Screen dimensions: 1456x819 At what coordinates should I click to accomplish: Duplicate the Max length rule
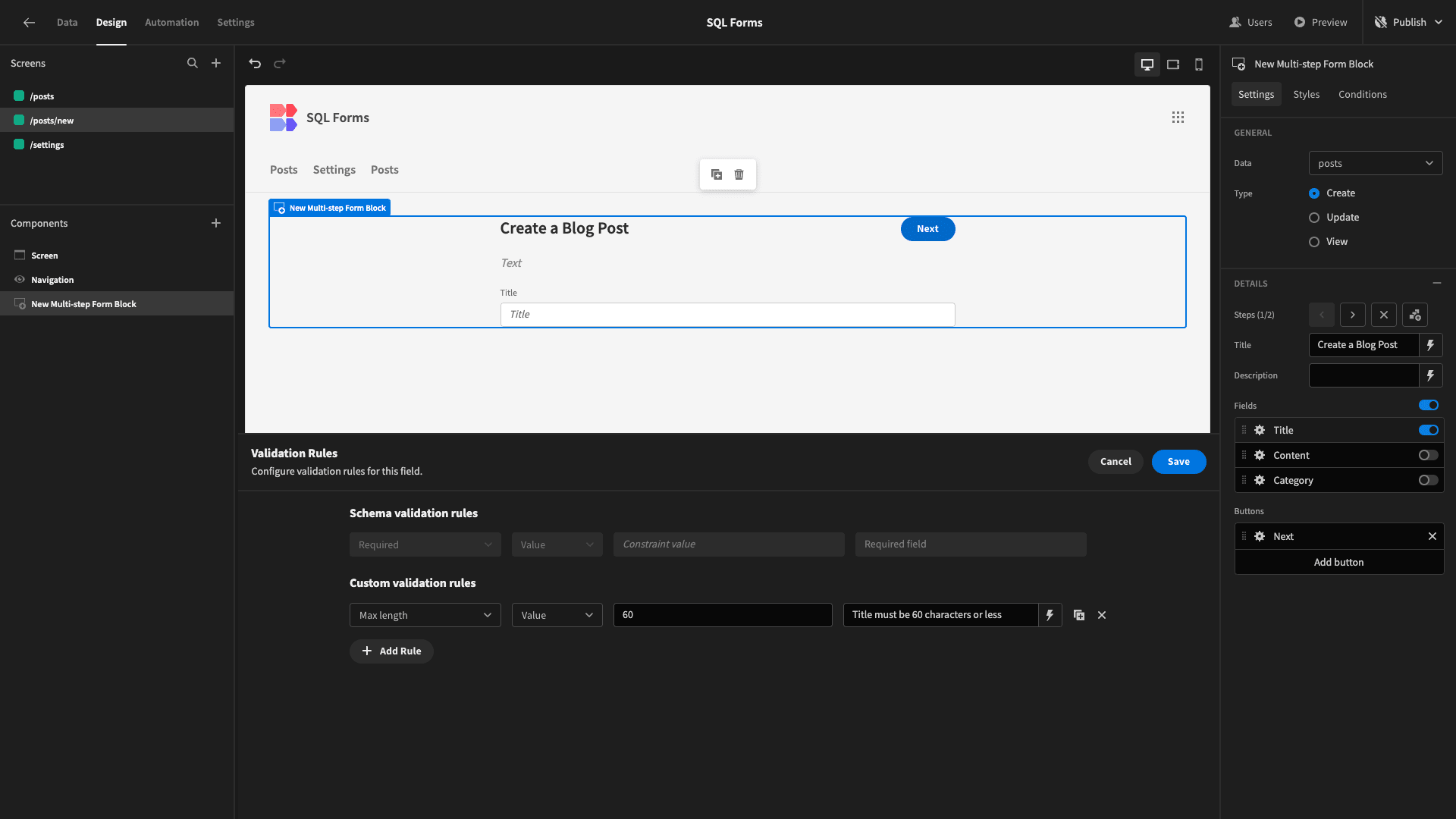(x=1079, y=615)
